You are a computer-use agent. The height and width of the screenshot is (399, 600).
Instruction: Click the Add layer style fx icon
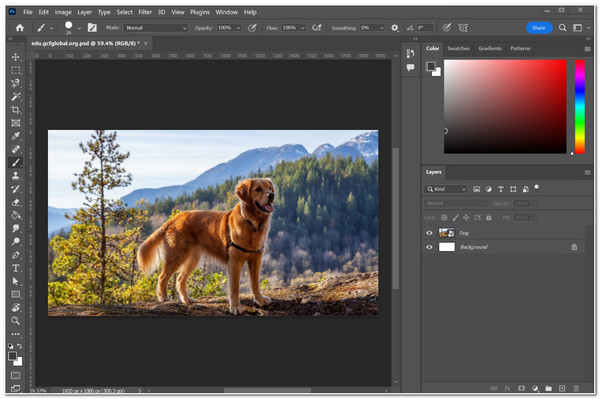[507, 388]
